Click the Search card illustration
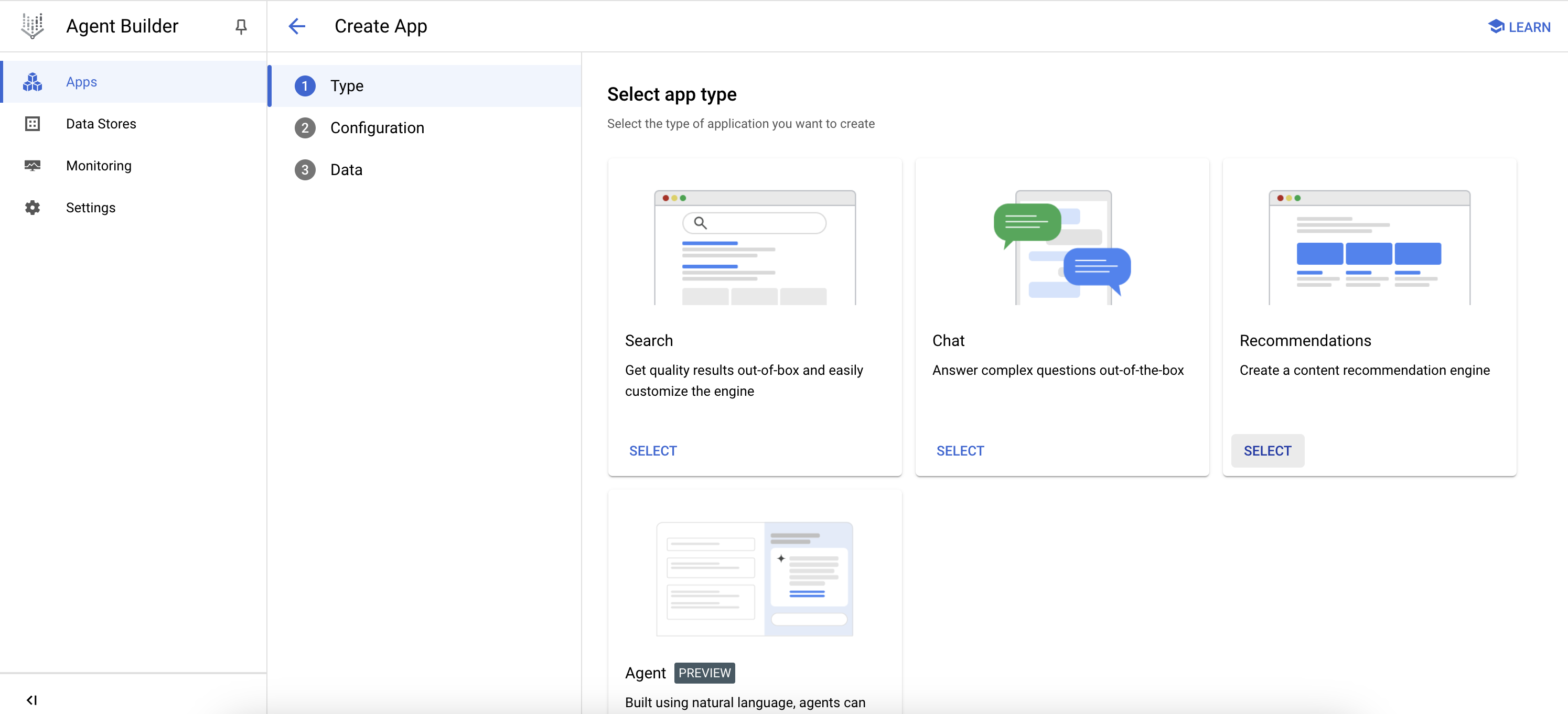 755,248
